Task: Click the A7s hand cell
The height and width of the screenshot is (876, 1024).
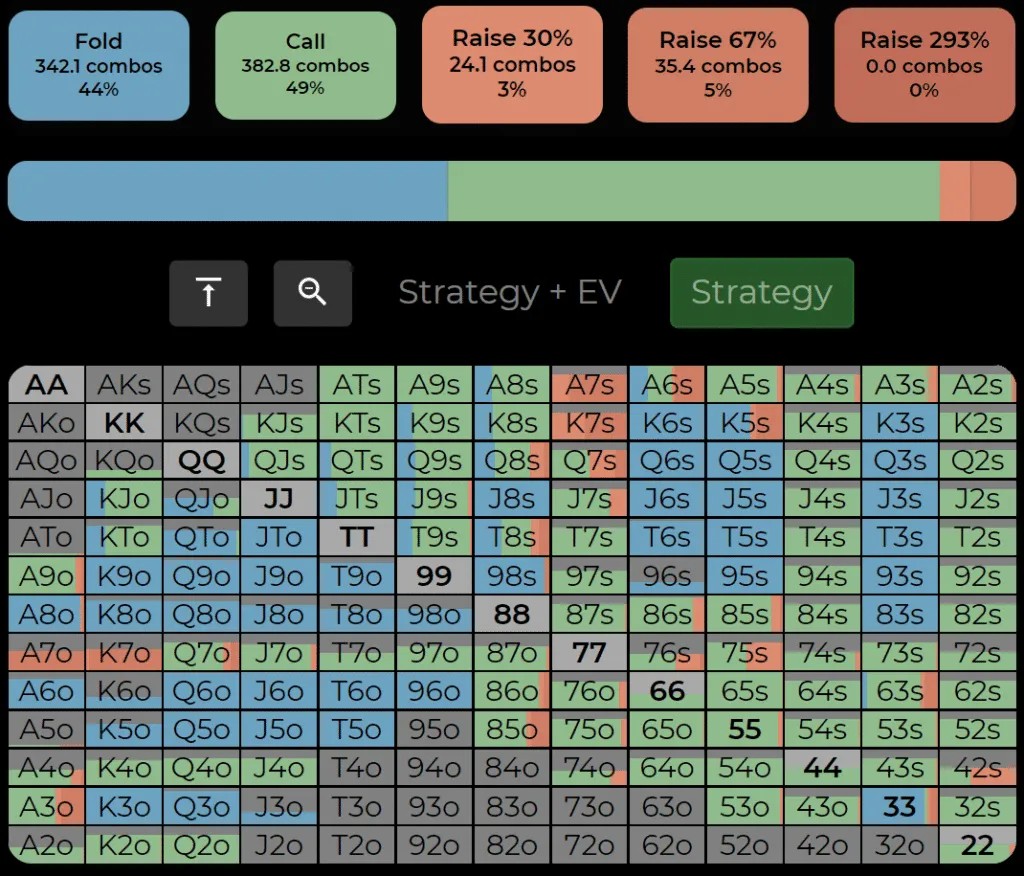Action: click(589, 385)
